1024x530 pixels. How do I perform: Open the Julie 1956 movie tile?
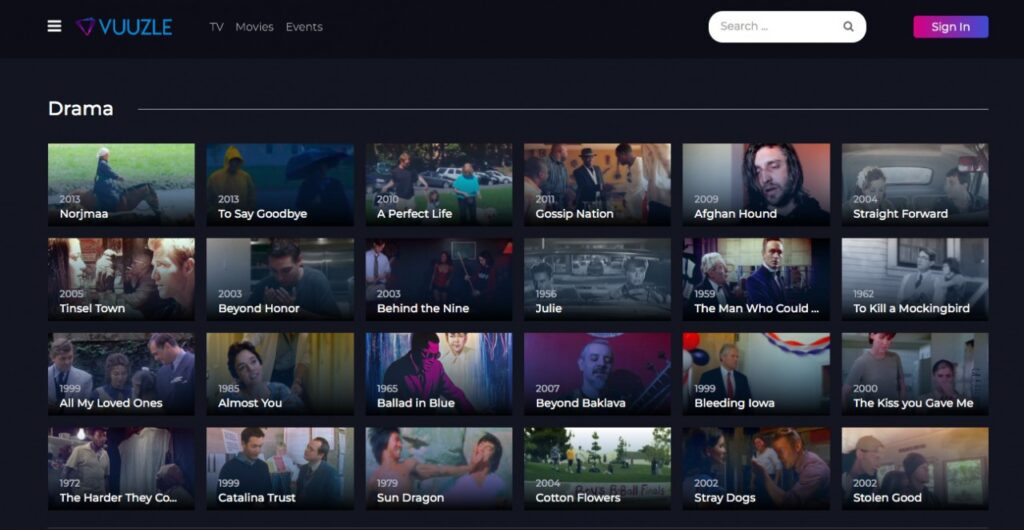(x=597, y=279)
